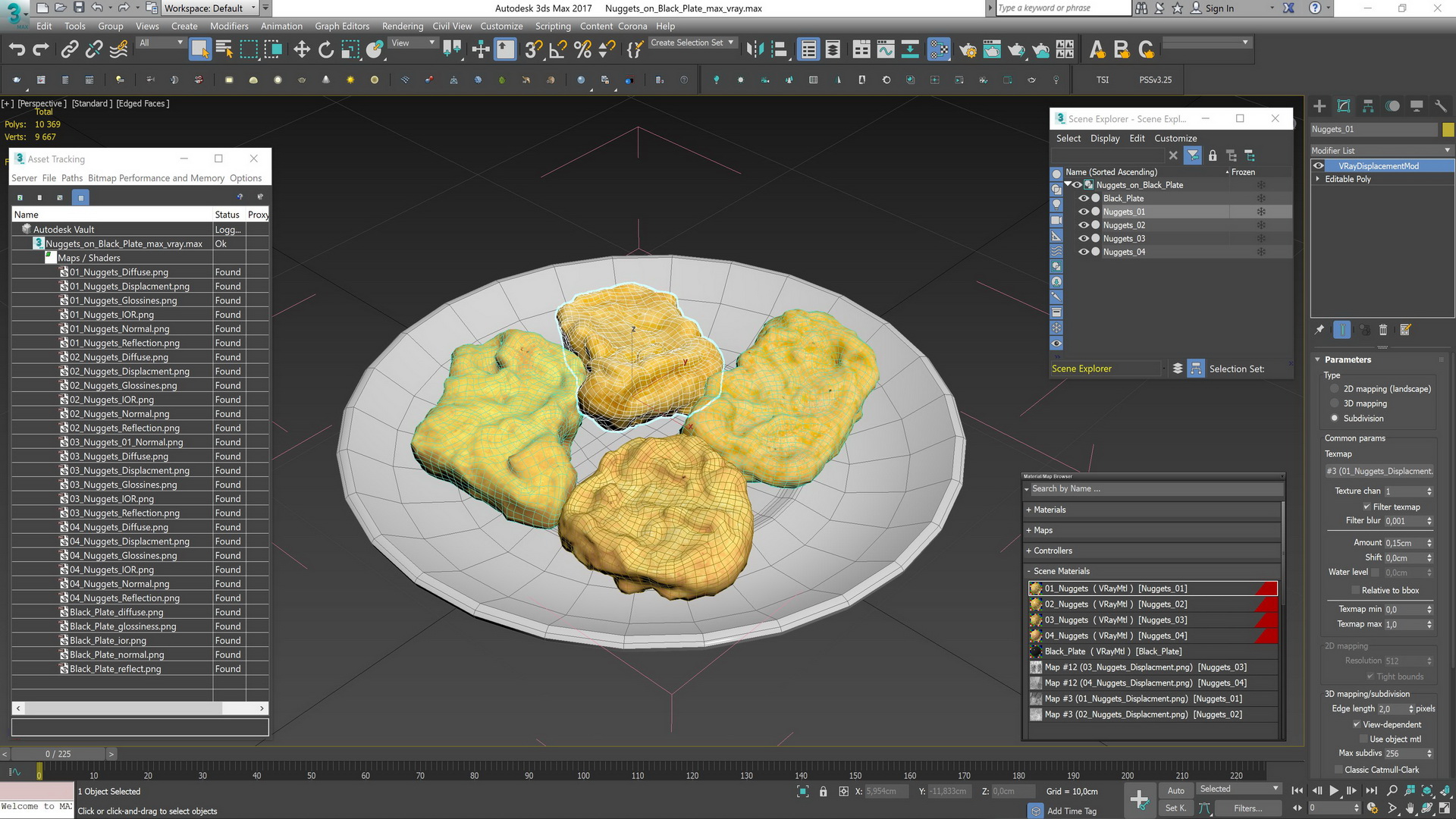This screenshot has width=1456, height=819.
Task: Select 3D mapping radio option
Action: click(x=1335, y=403)
